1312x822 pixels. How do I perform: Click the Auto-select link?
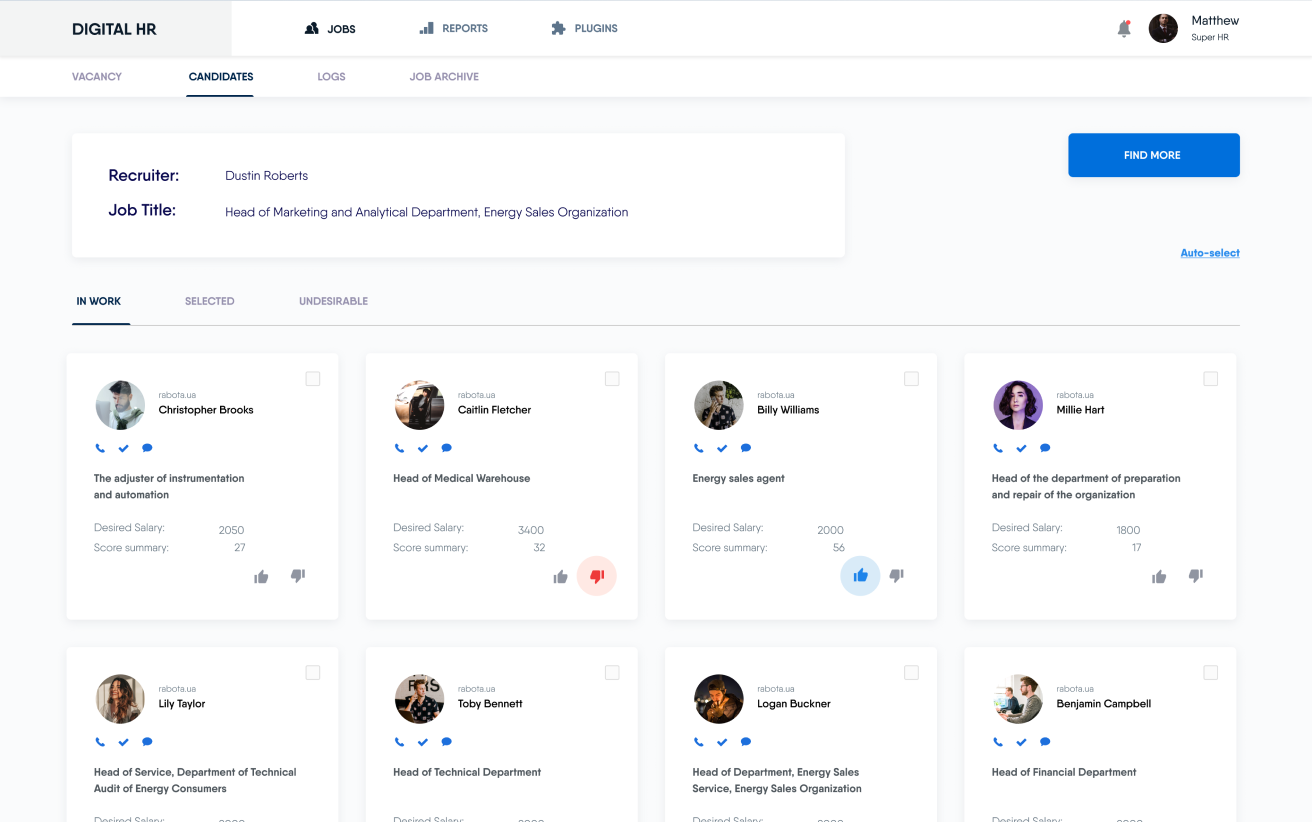click(1209, 253)
